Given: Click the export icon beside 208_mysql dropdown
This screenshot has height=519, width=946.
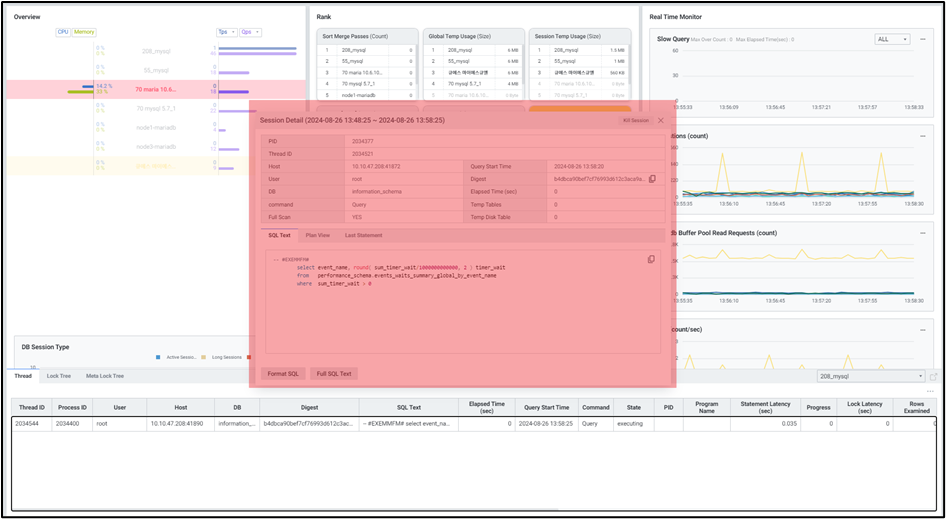Looking at the screenshot, I should click(x=934, y=377).
